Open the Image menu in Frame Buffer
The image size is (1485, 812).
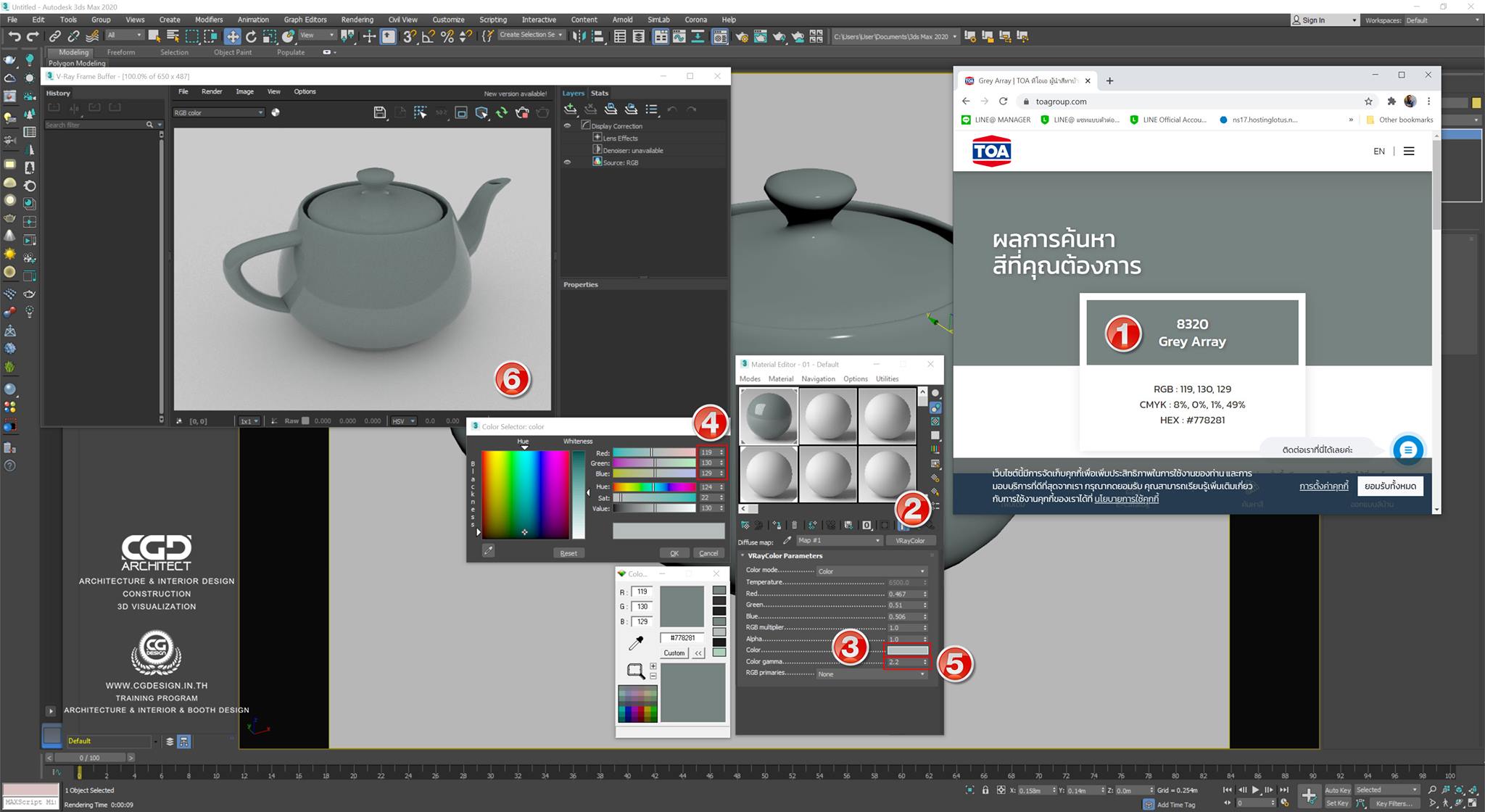pyautogui.click(x=244, y=91)
